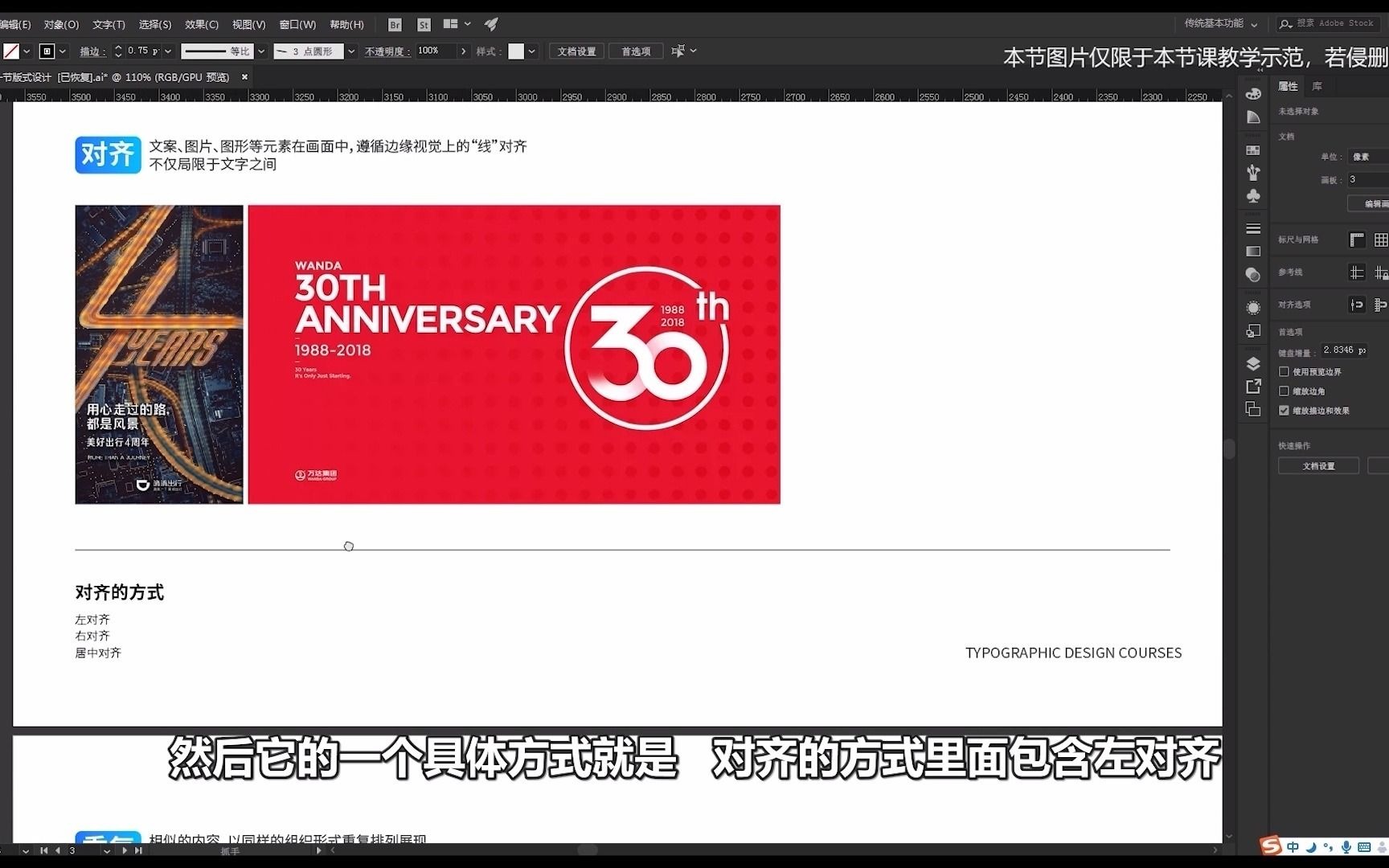Open the 传统基本功能 workspace switcher
The height and width of the screenshot is (868, 1389).
coord(1221,23)
